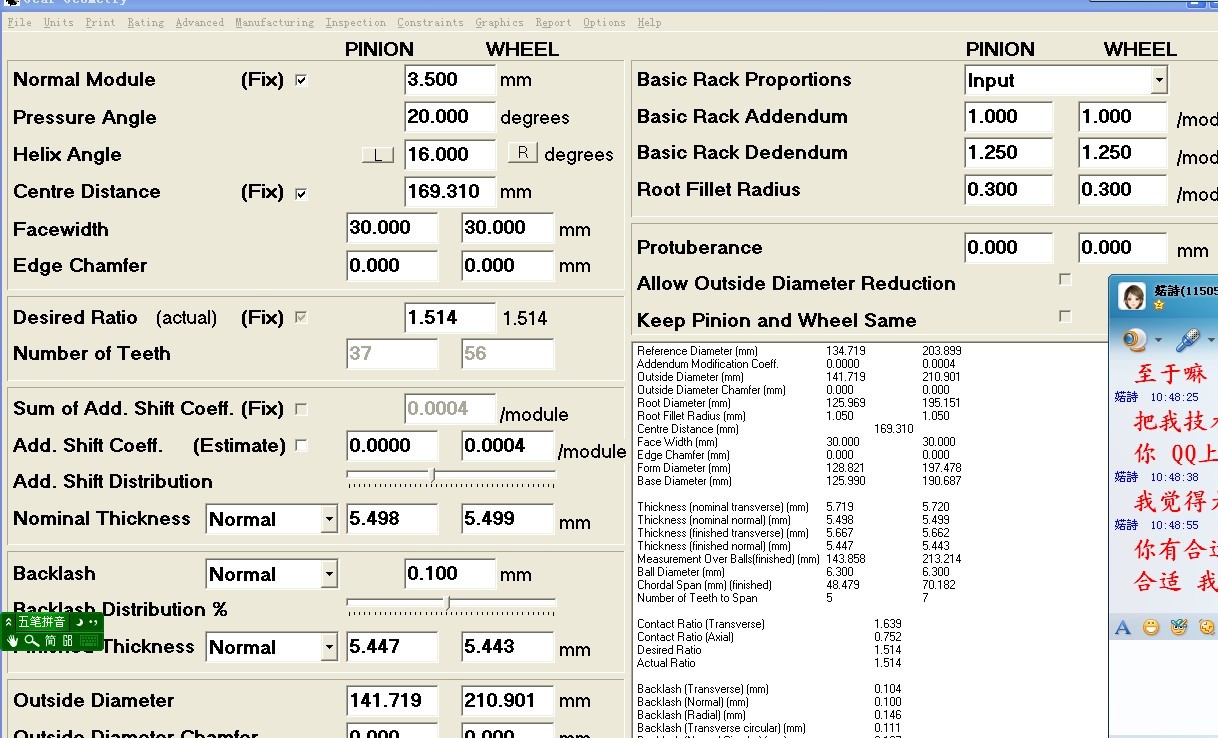Open the Graphics menu
1218x738 pixels.
[500, 22]
